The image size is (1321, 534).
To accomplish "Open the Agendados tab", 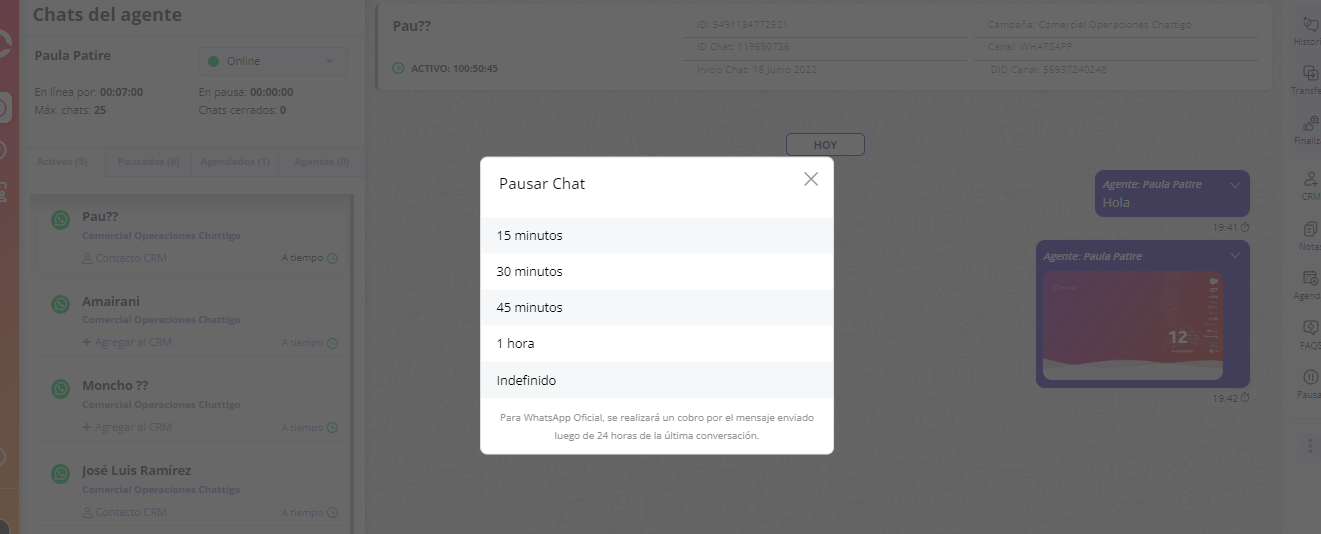I will click(235, 162).
